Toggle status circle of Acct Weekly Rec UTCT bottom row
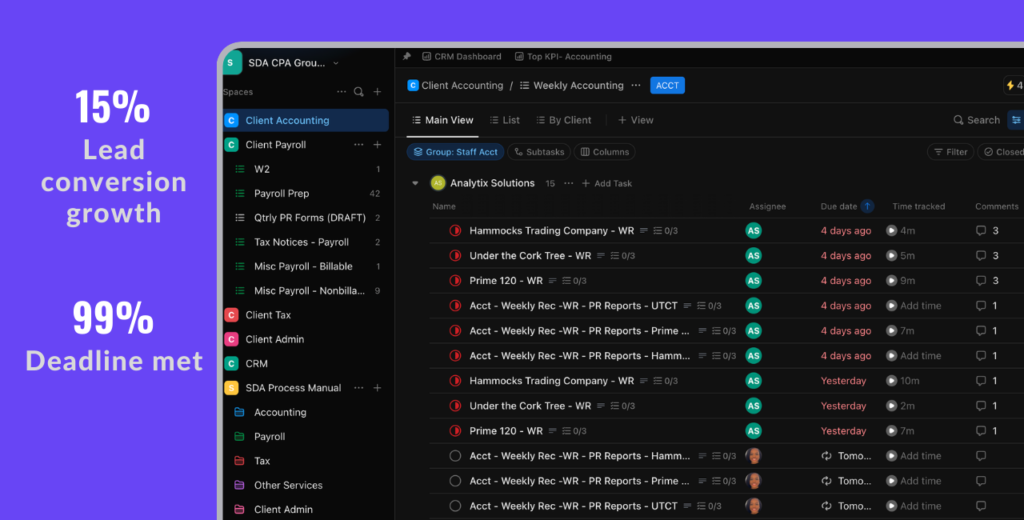Image resolution: width=1024 pixels, height=520 pixels. click(455, 506)
